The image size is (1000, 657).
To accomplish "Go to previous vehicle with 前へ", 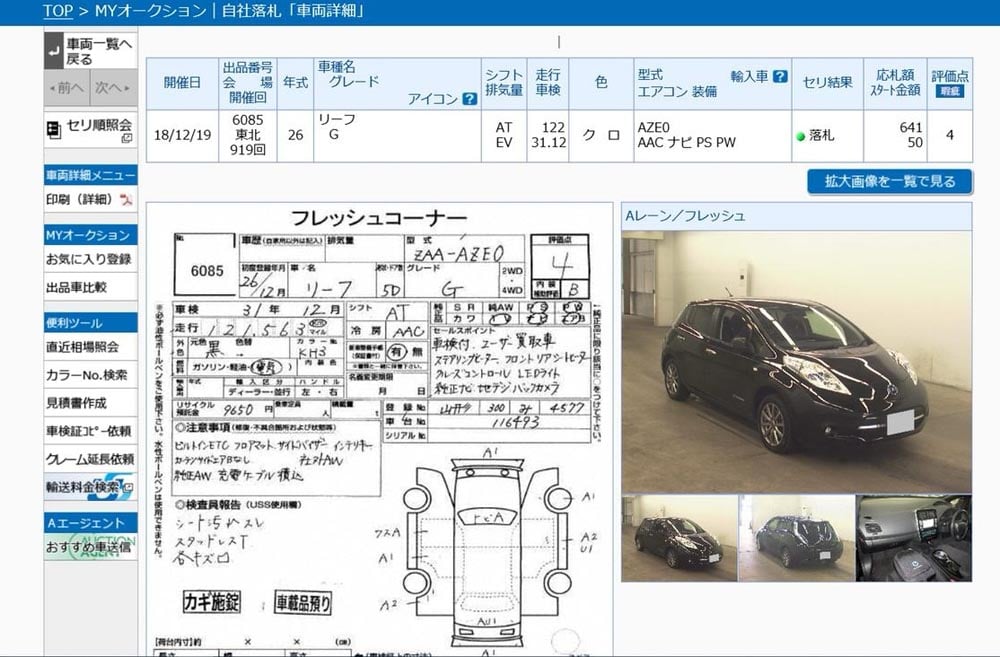I will point(67,88).
